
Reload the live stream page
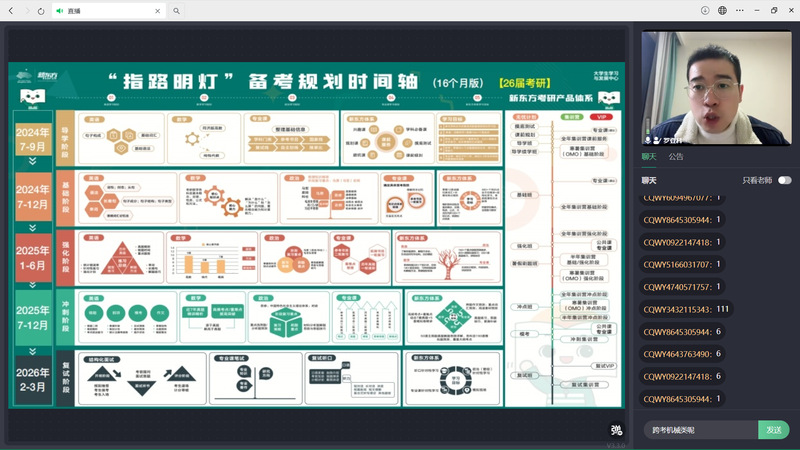[x=40, y=10]
